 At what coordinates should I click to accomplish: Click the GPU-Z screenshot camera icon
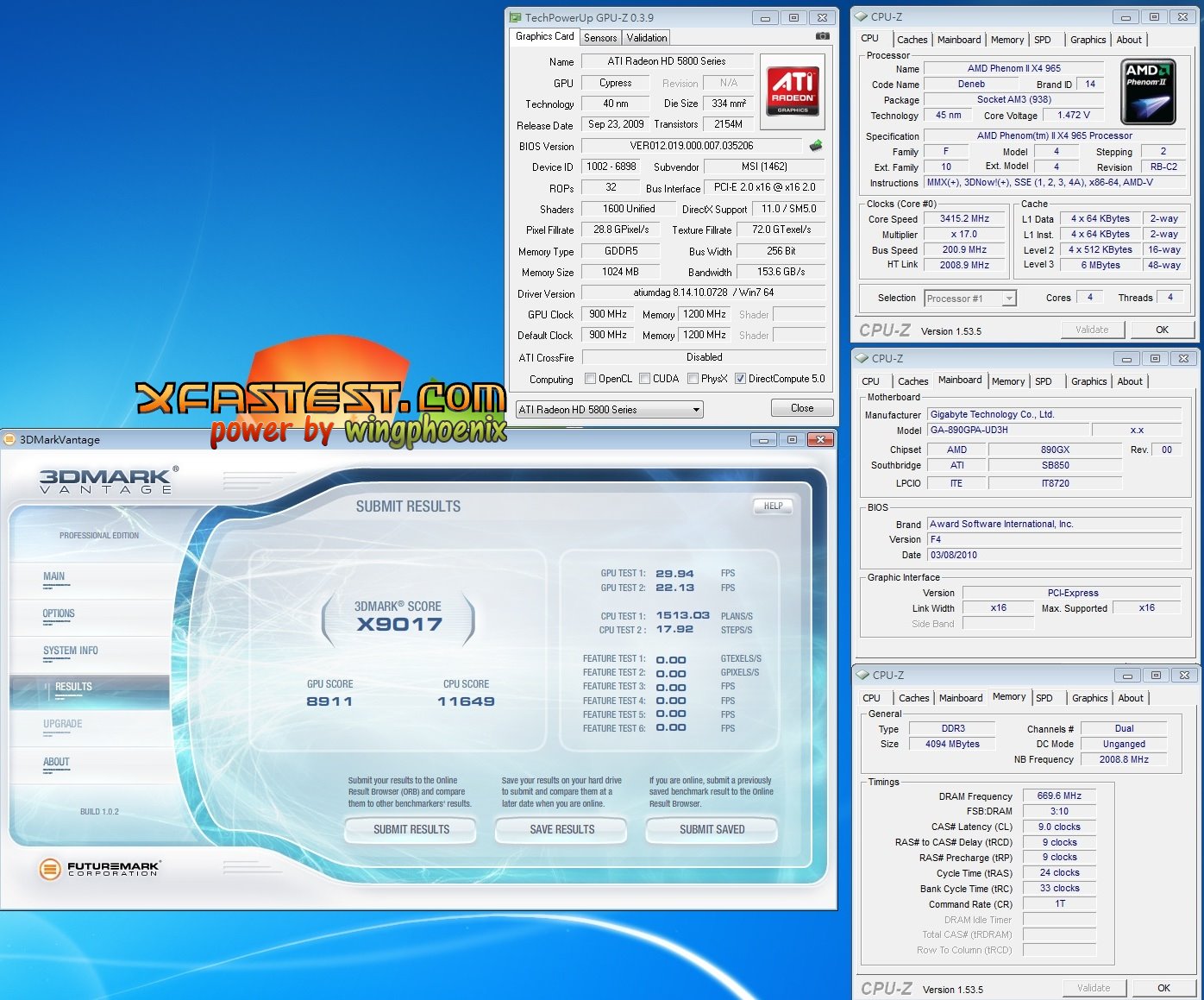822,36
